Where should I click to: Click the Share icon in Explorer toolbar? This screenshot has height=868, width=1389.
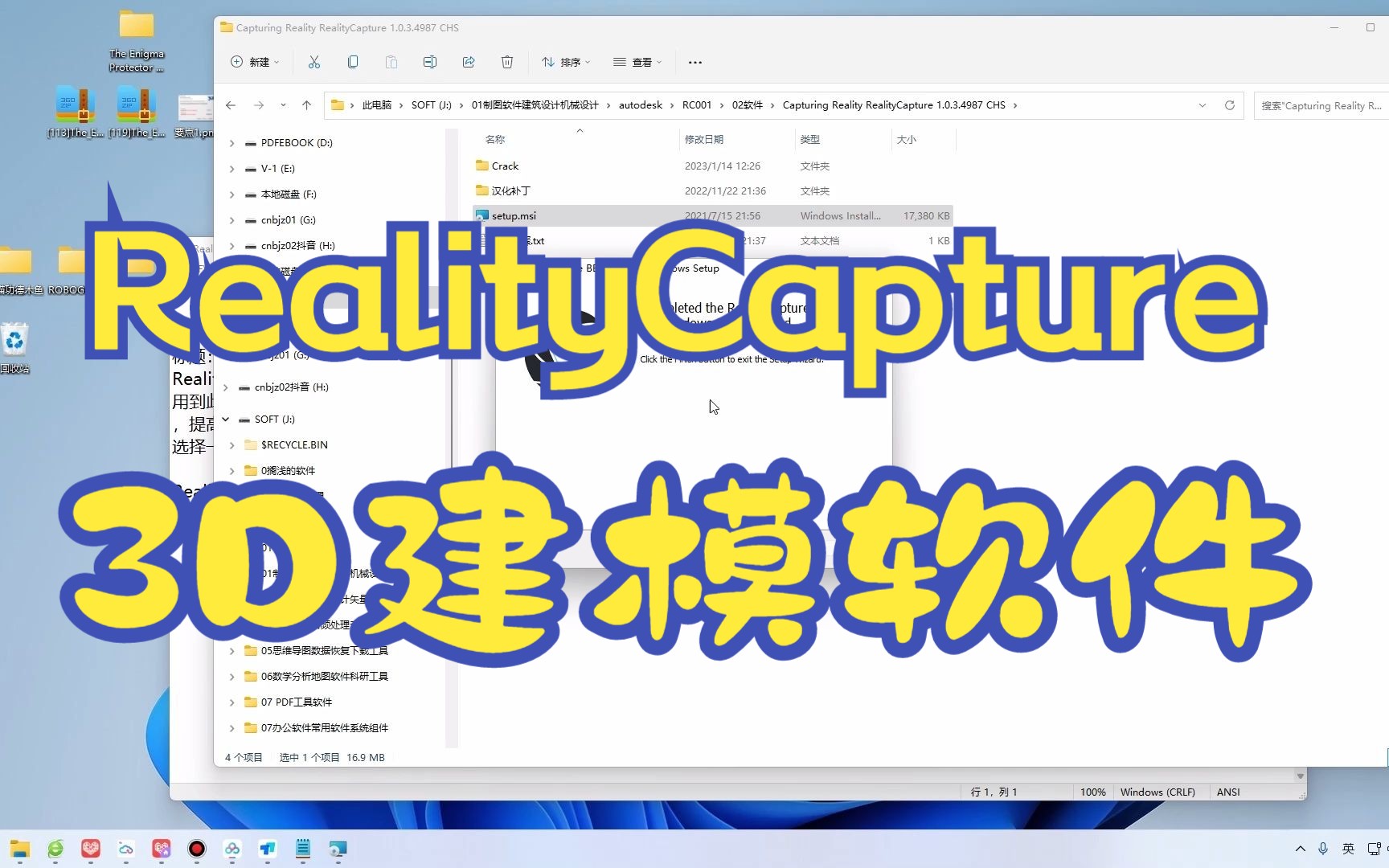point(469,62)
